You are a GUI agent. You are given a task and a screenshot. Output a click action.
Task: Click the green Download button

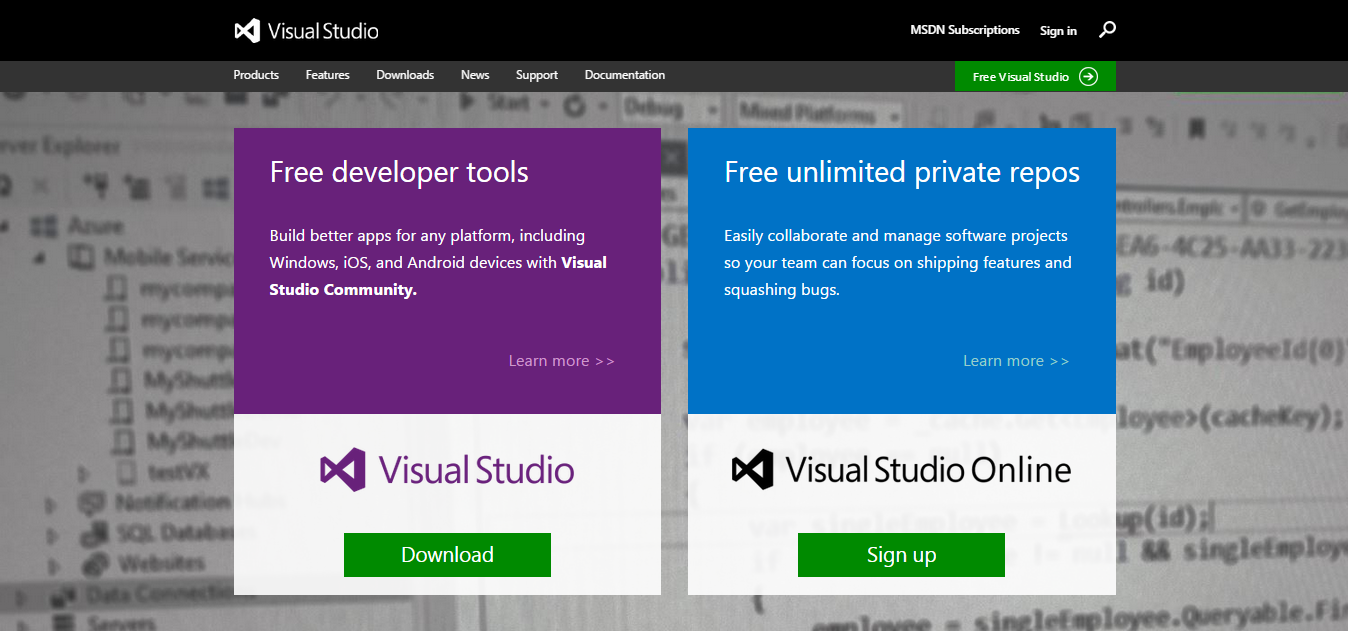[447, 554]
